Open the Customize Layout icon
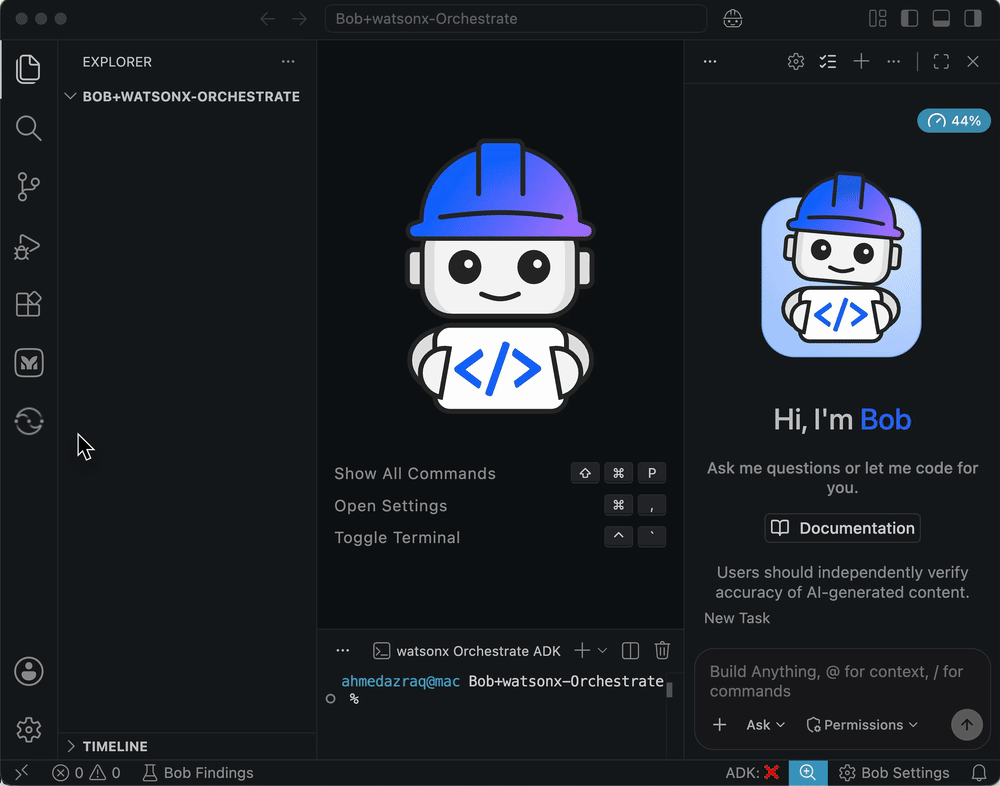The height and width of the screenshot is (786, 1000). [x=878, y=19]
